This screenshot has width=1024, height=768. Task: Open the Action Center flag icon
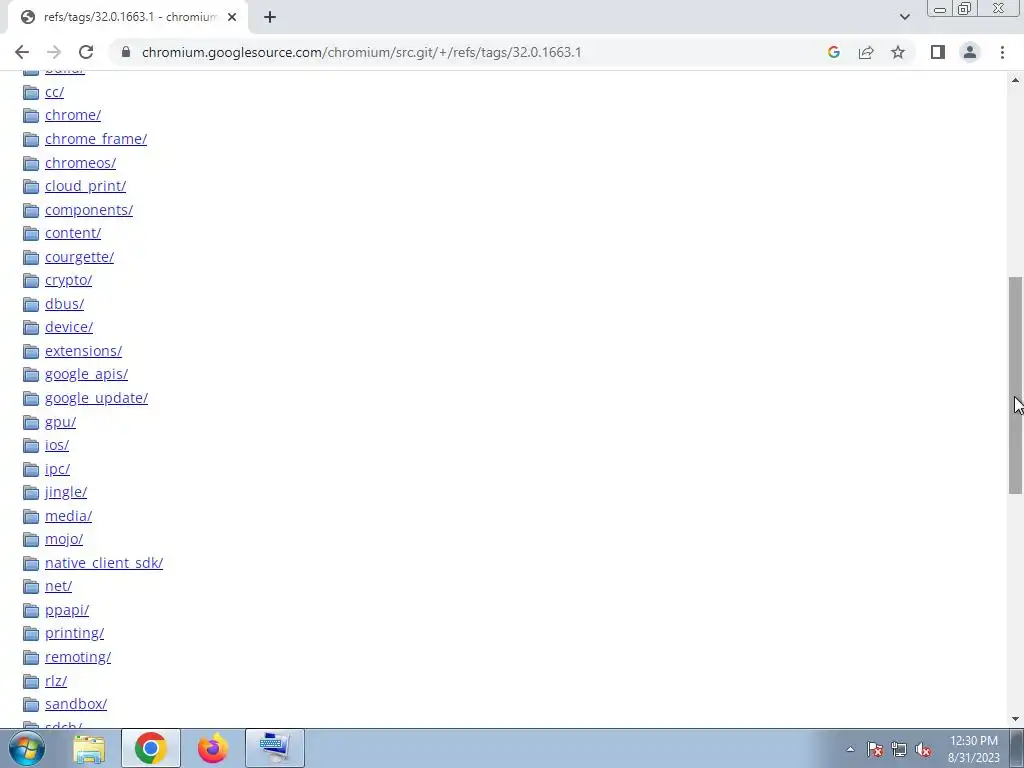(875, 749)
